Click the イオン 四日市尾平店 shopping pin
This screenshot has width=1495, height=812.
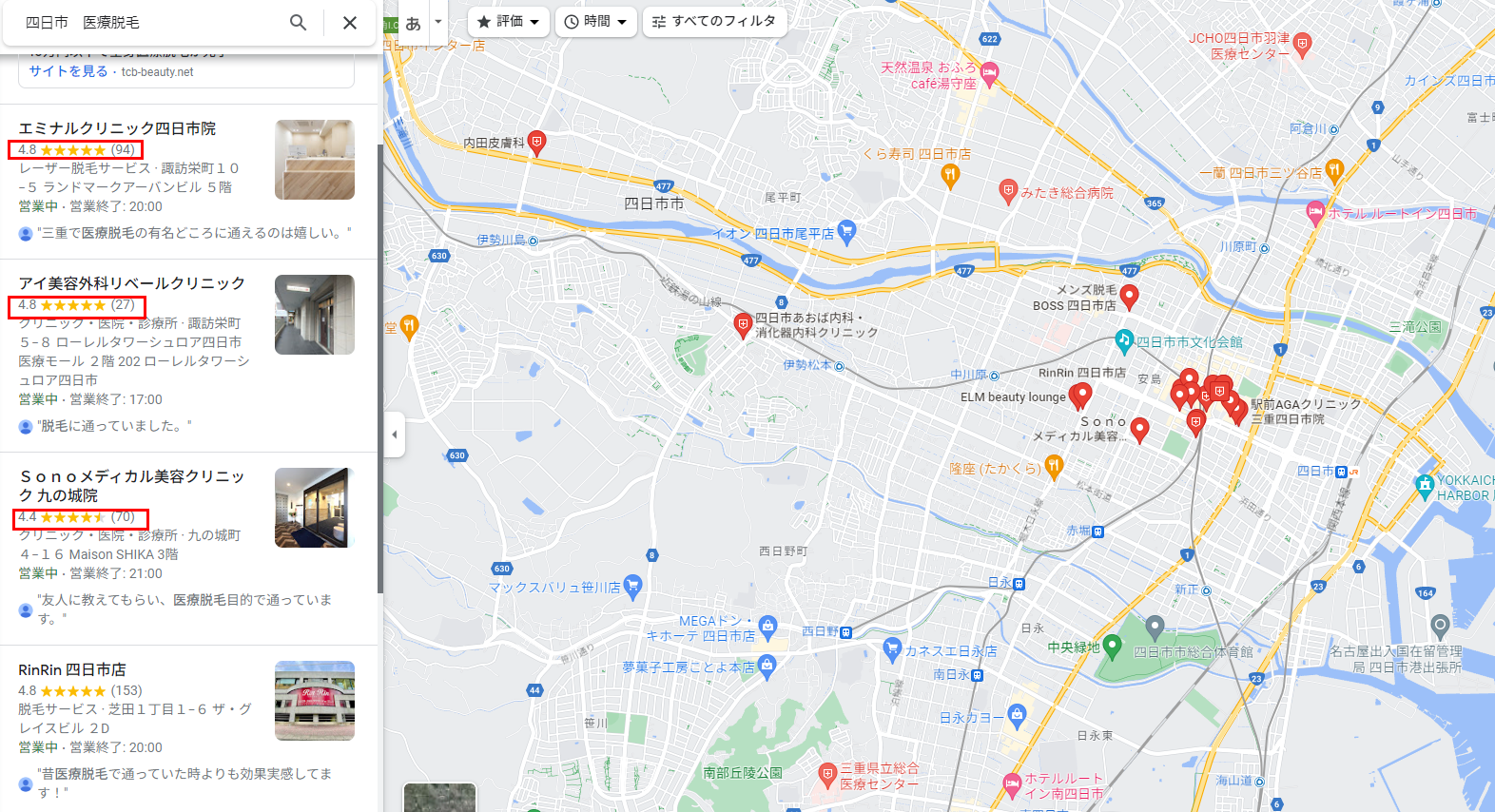point(846,231)
